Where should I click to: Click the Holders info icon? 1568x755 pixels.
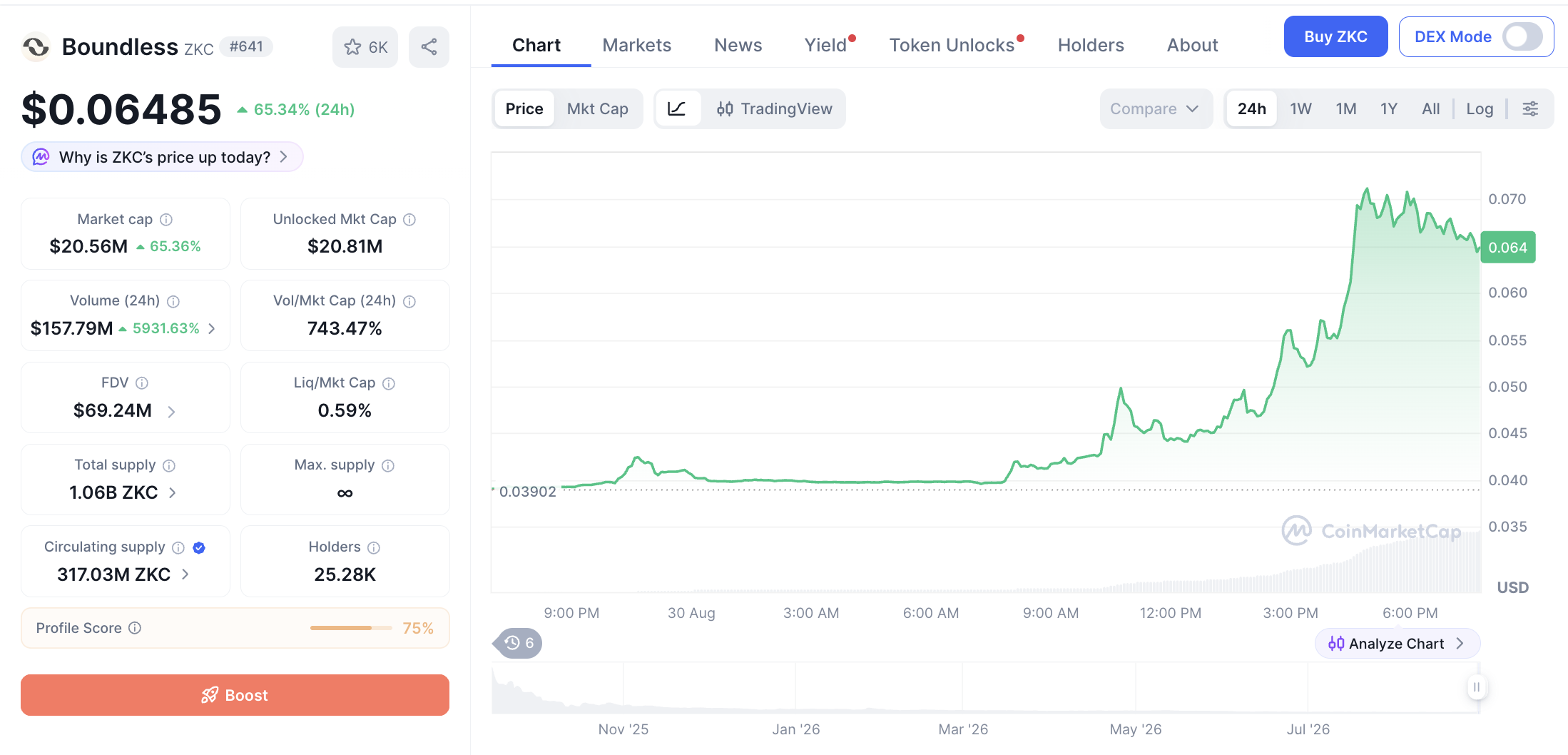(x=374, y=547)
